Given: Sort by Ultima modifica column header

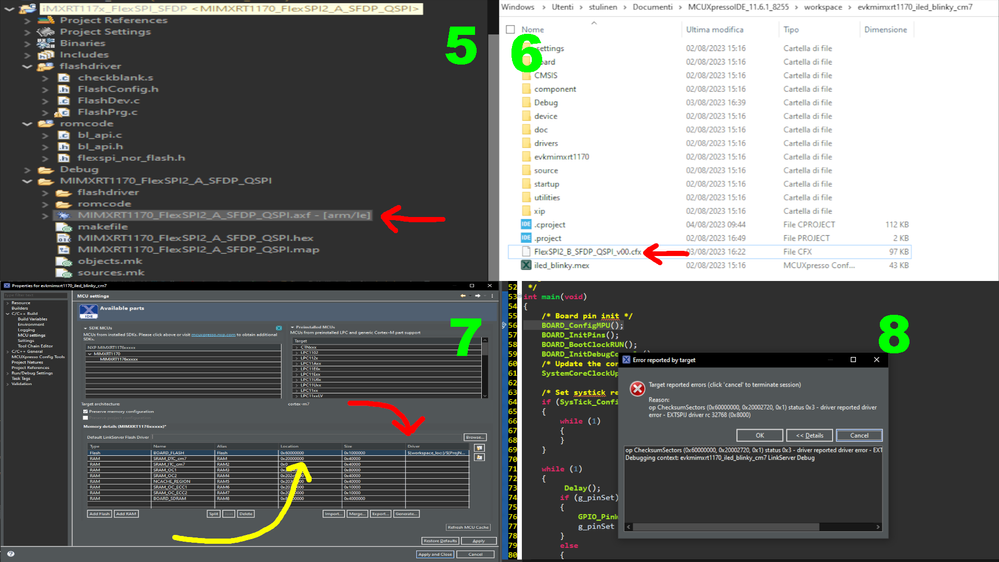Looking at the screenshot, I should coord(715,29).
